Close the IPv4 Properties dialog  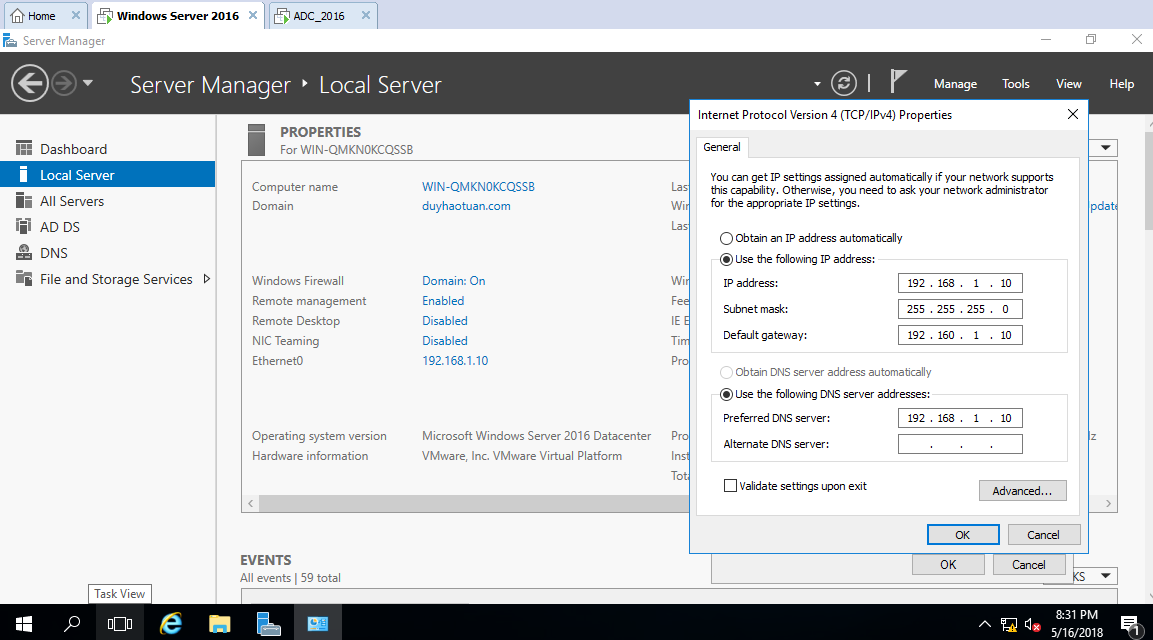coord(1073,114)
